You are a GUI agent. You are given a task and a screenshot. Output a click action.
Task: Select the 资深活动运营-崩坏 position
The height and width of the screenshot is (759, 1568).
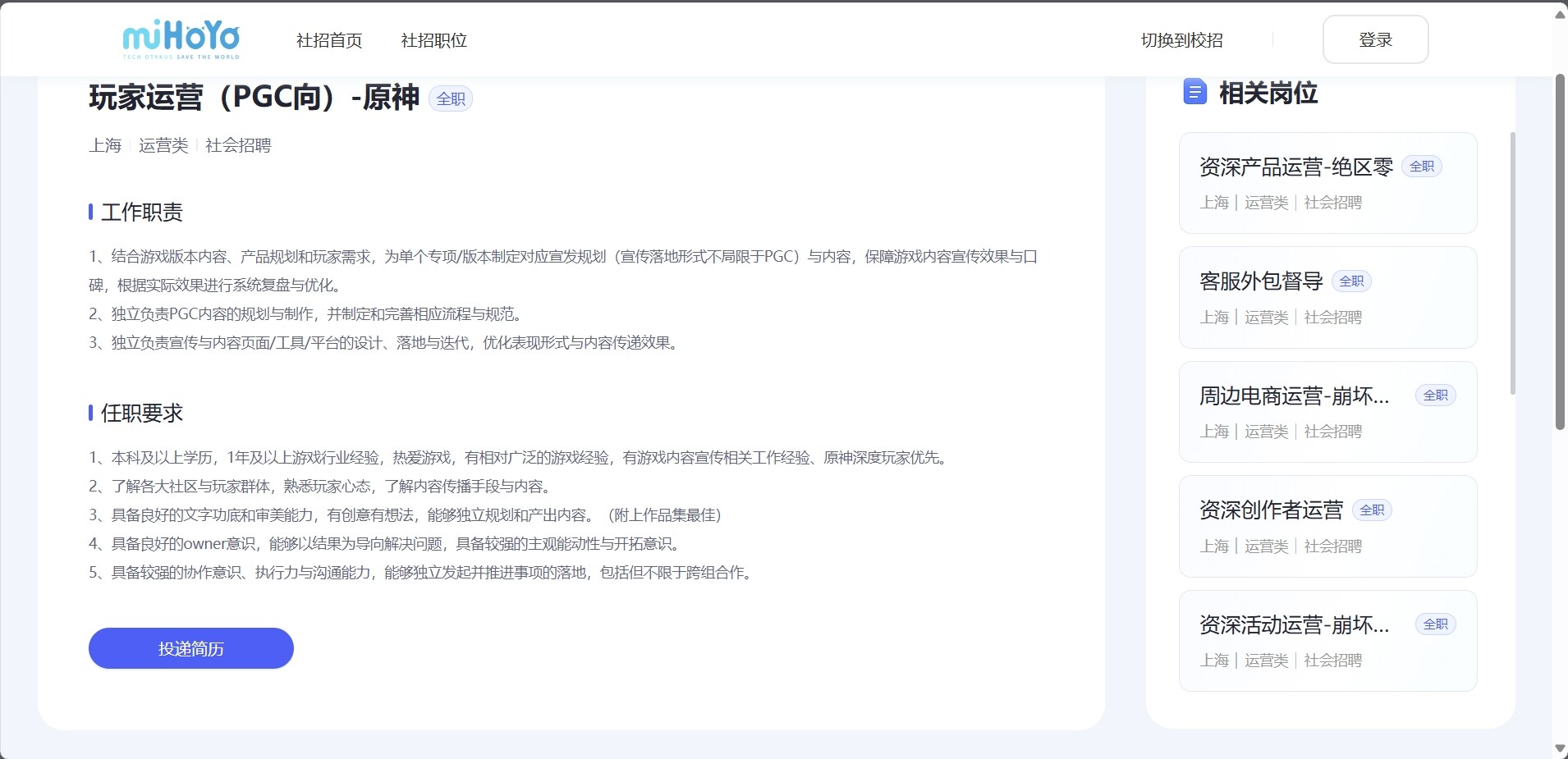click(1294, 625)
